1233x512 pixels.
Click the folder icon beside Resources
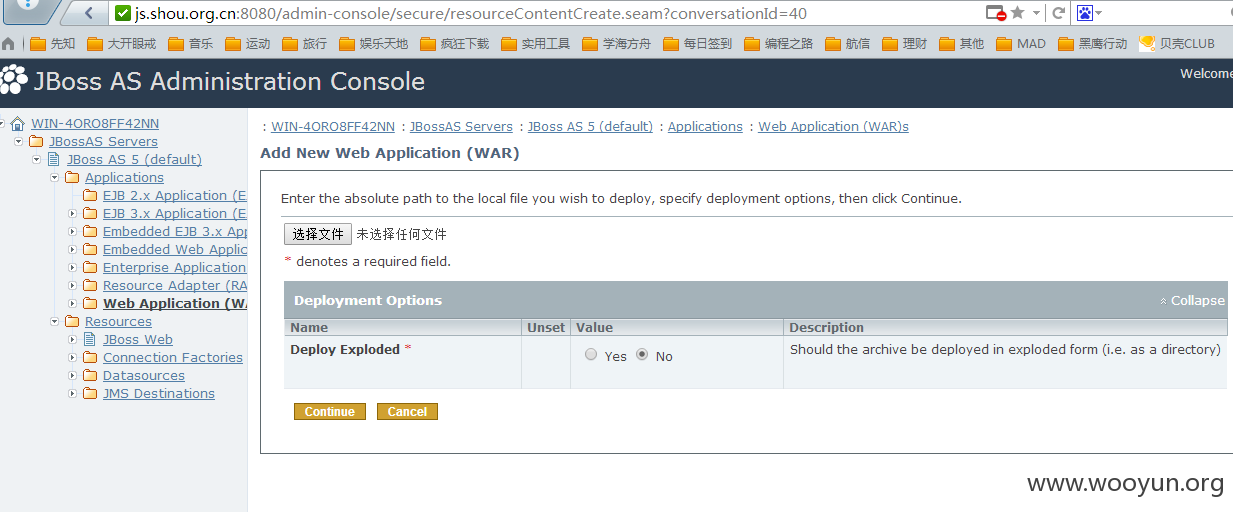point(72,322)
